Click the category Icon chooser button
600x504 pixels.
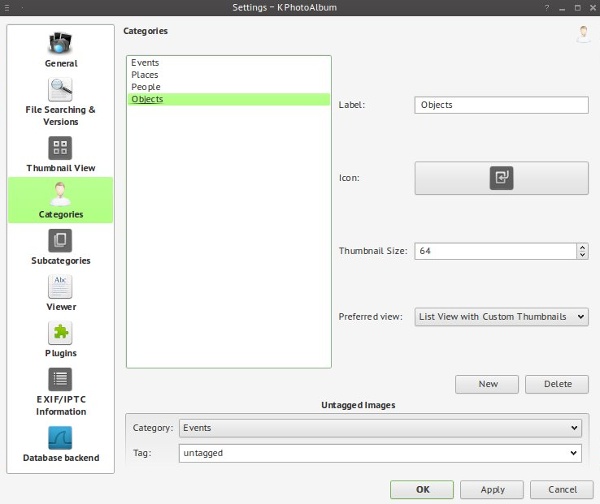[x=501, y=178]
